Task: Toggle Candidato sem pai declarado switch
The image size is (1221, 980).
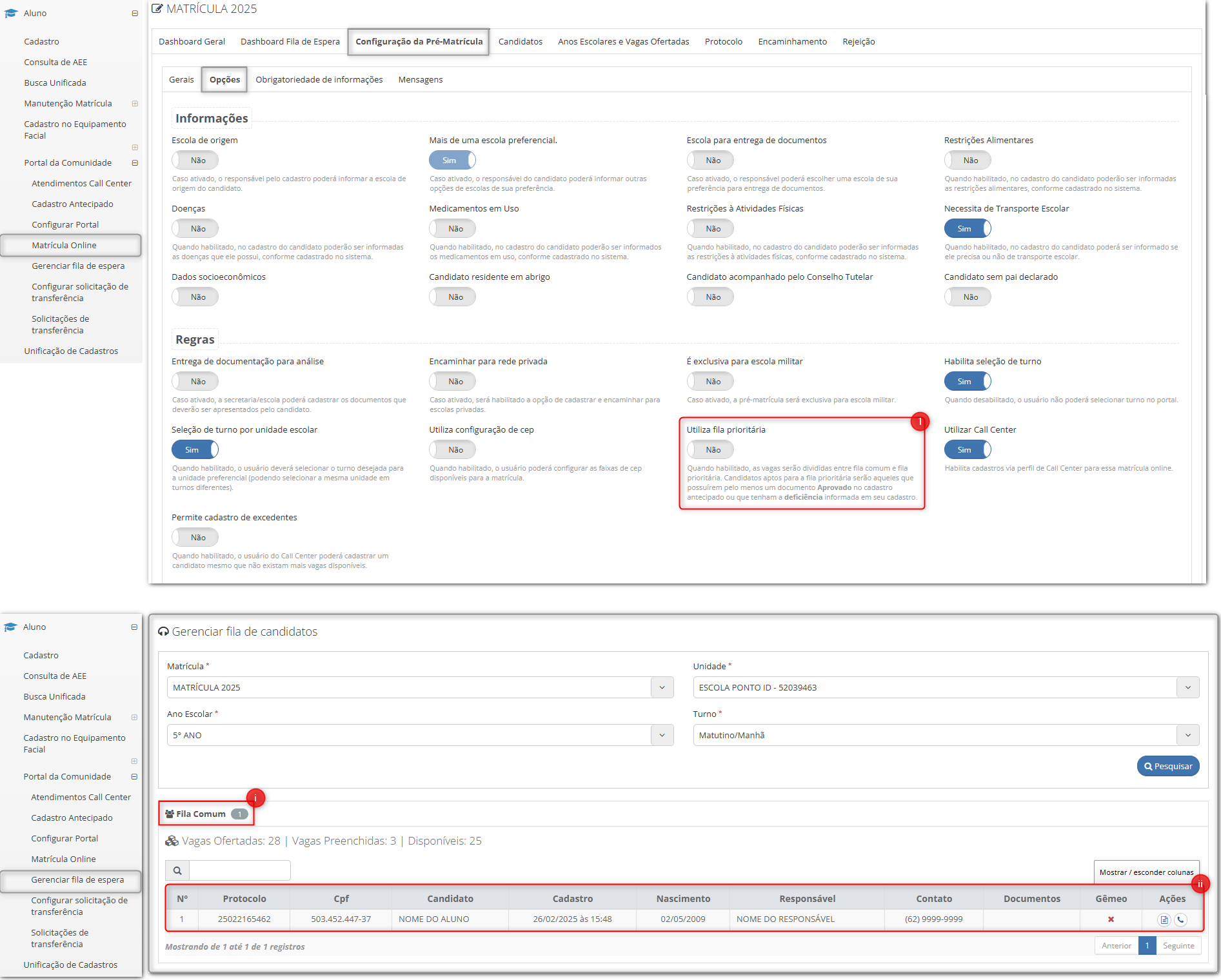Action: [968, 297]
